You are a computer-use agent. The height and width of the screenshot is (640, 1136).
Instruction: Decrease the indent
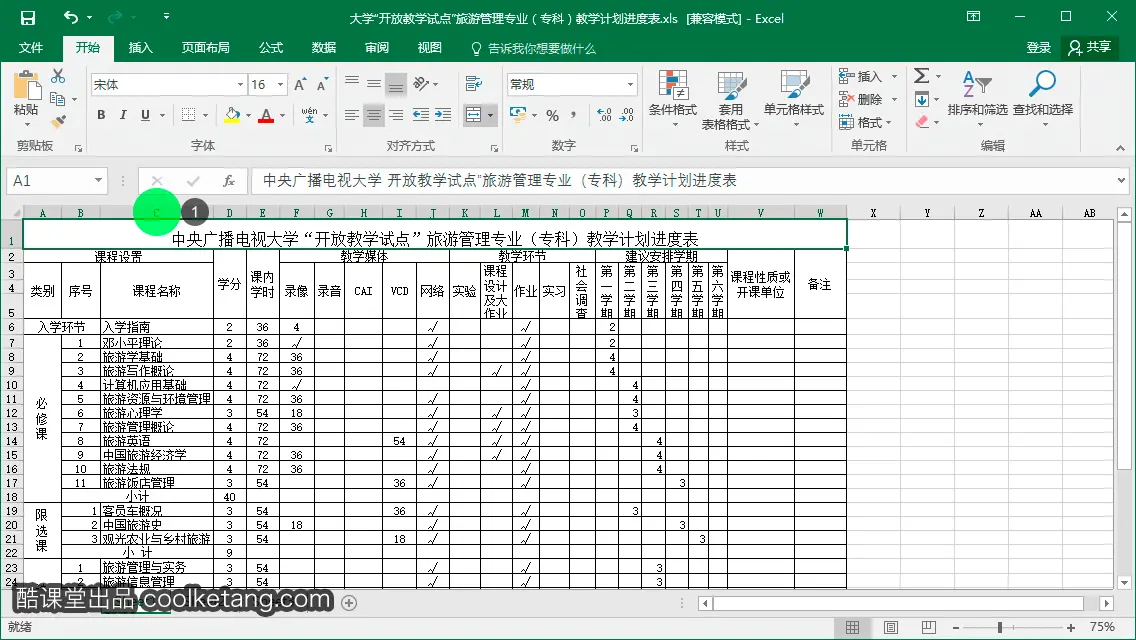(x=420, y=115)
